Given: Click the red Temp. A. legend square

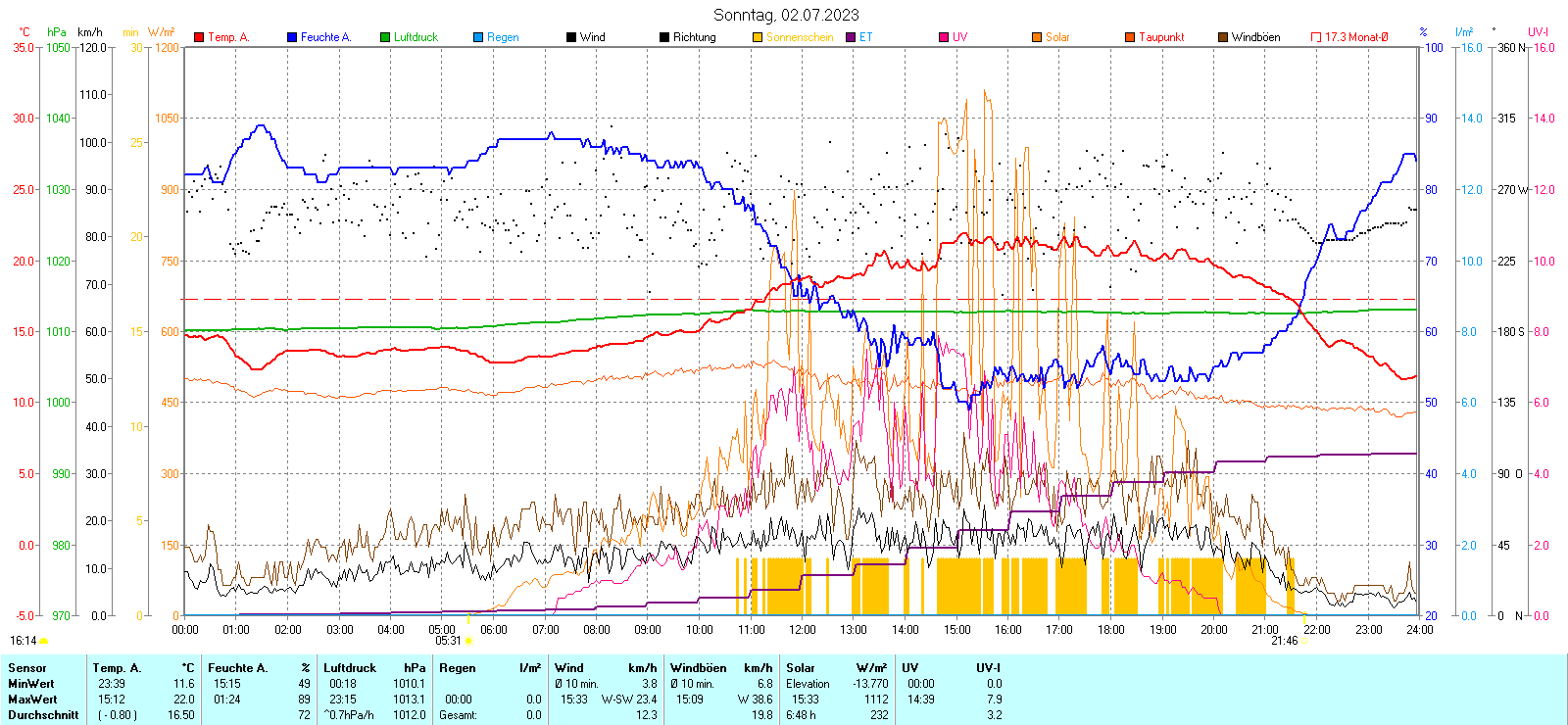Looking at the screenshot, I should coord(200,37).
